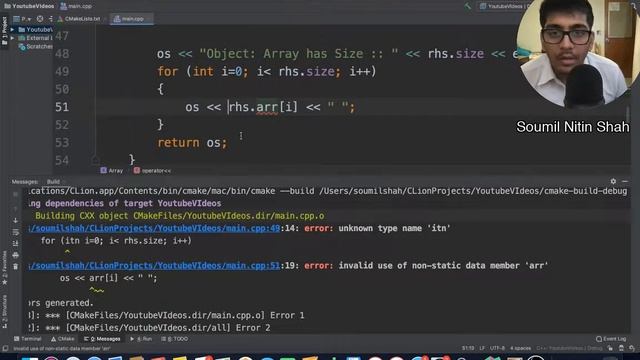Select Scratches and Consoles in project tree

click(36, 47)
